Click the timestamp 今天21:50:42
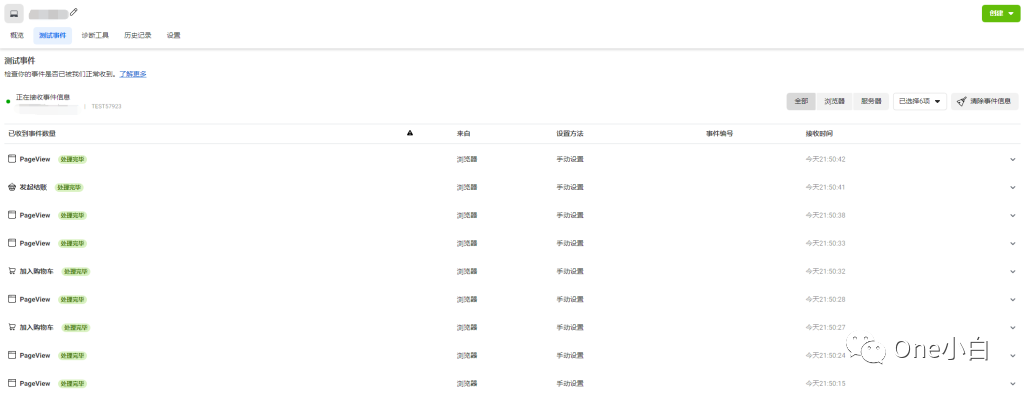Image resolution: width=1024 pixels, height=394 pixels. pos(825,159)
